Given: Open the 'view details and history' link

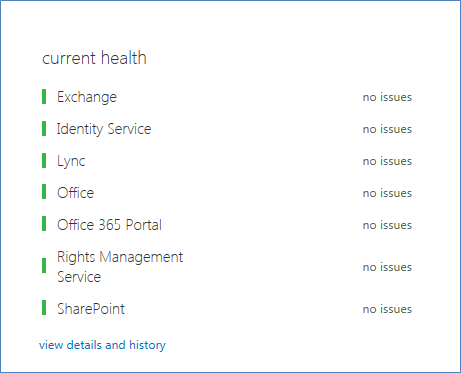Looking at the screenshot, I should coord(102,345).
